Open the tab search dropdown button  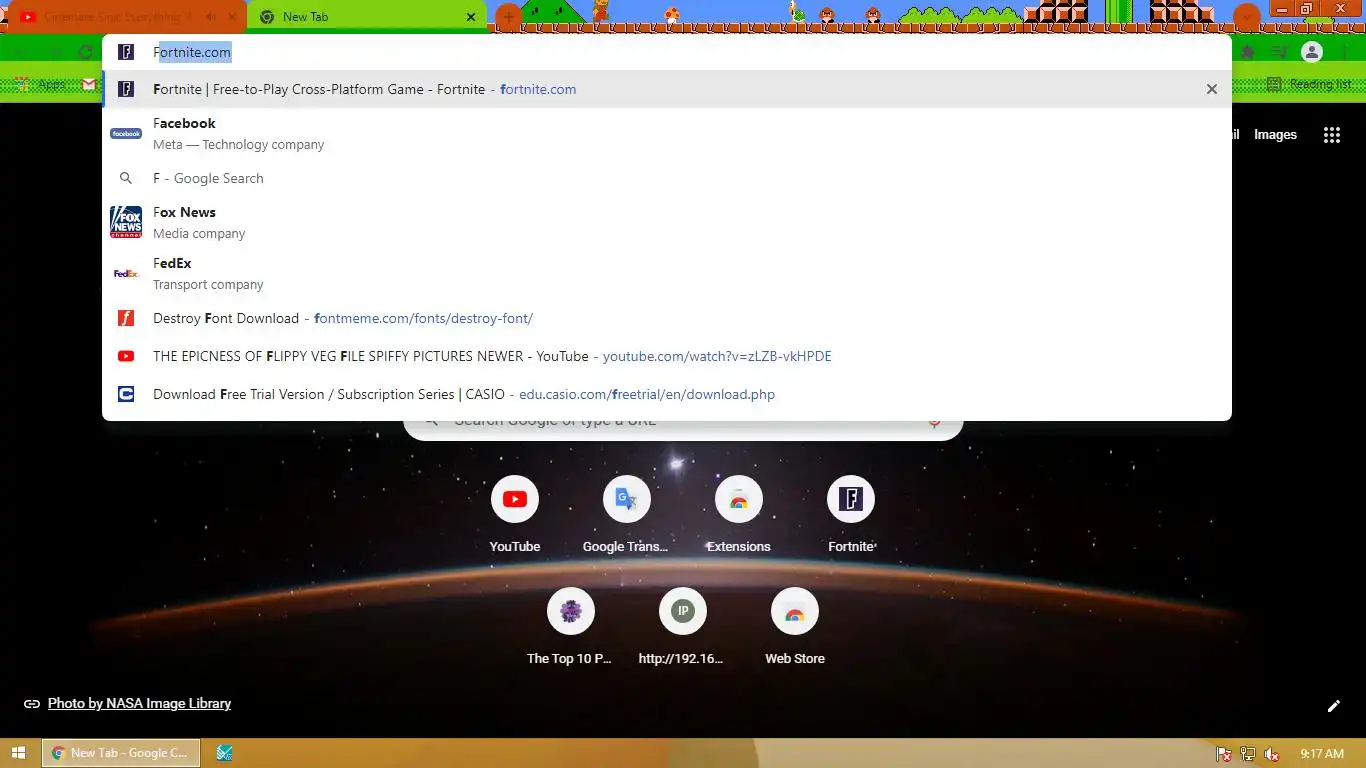(1246, 17)
